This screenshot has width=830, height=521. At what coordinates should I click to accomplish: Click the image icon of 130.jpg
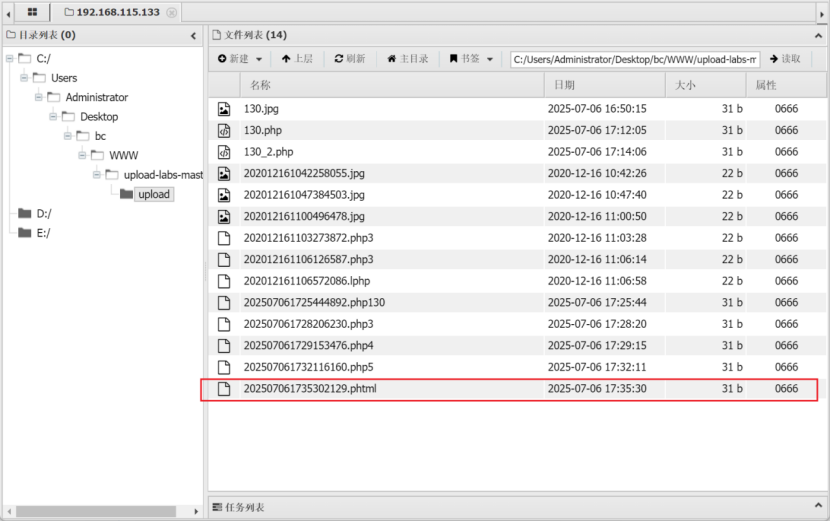[x=224, y=109]
